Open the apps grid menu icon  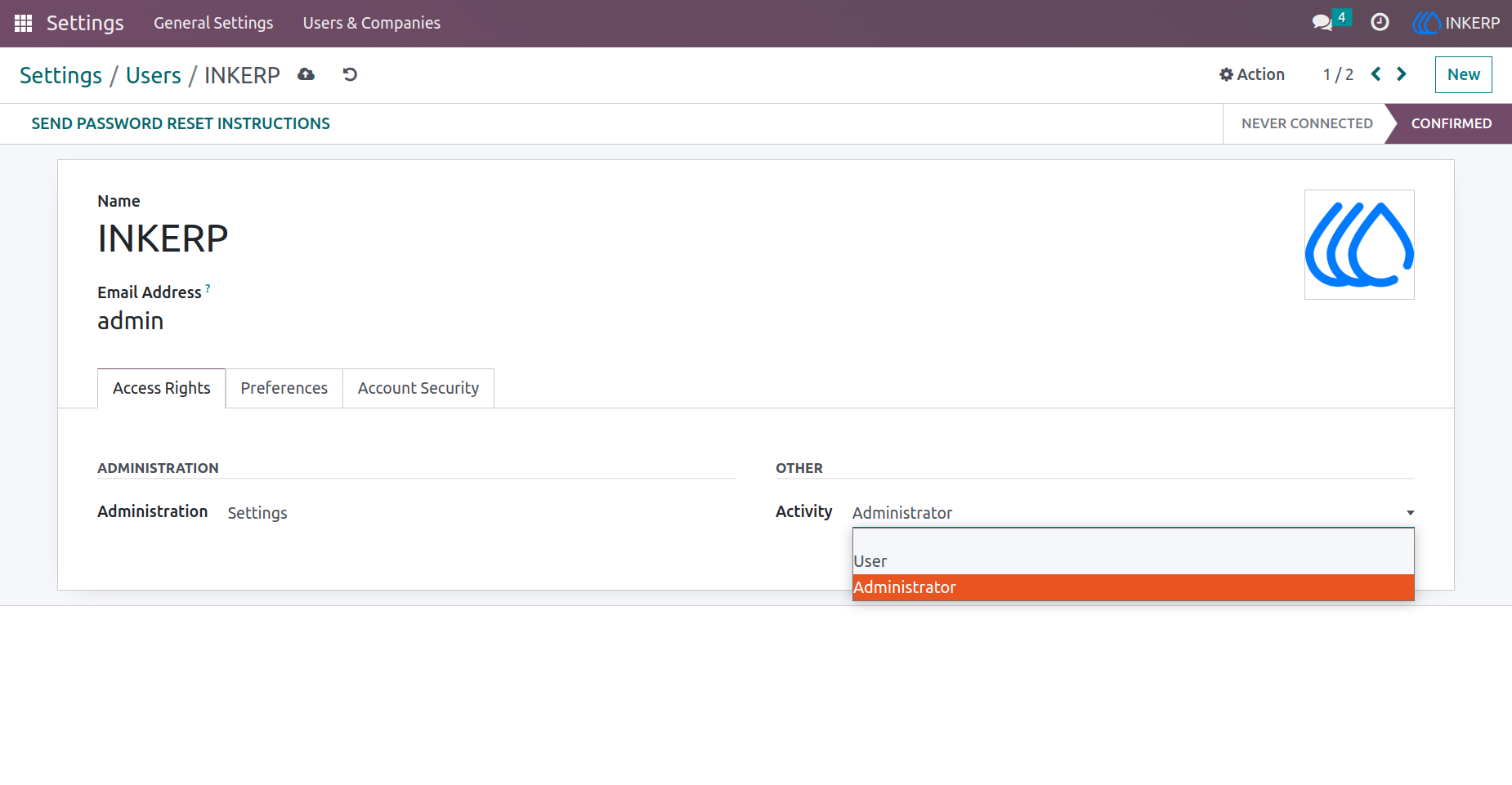point(23,23)
